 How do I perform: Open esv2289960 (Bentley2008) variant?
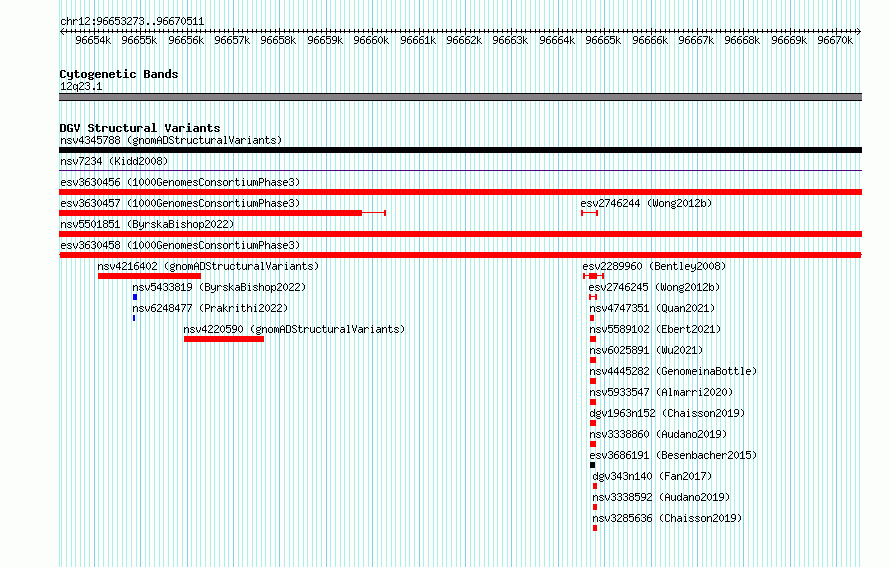pos(654,266)
